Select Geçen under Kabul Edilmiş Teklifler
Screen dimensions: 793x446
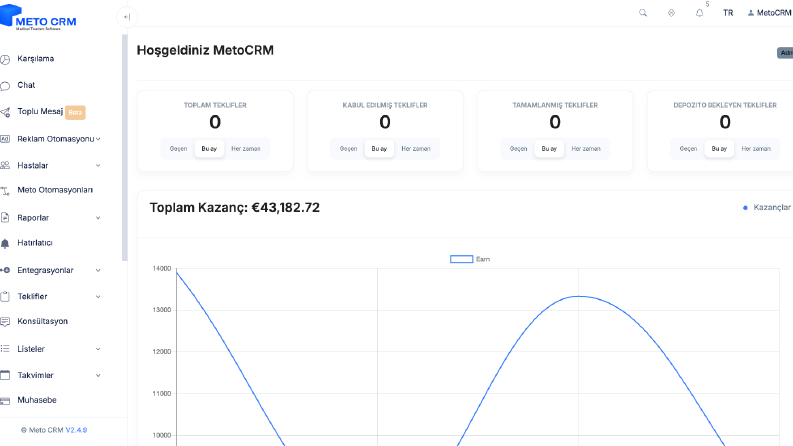coord(348,149)
